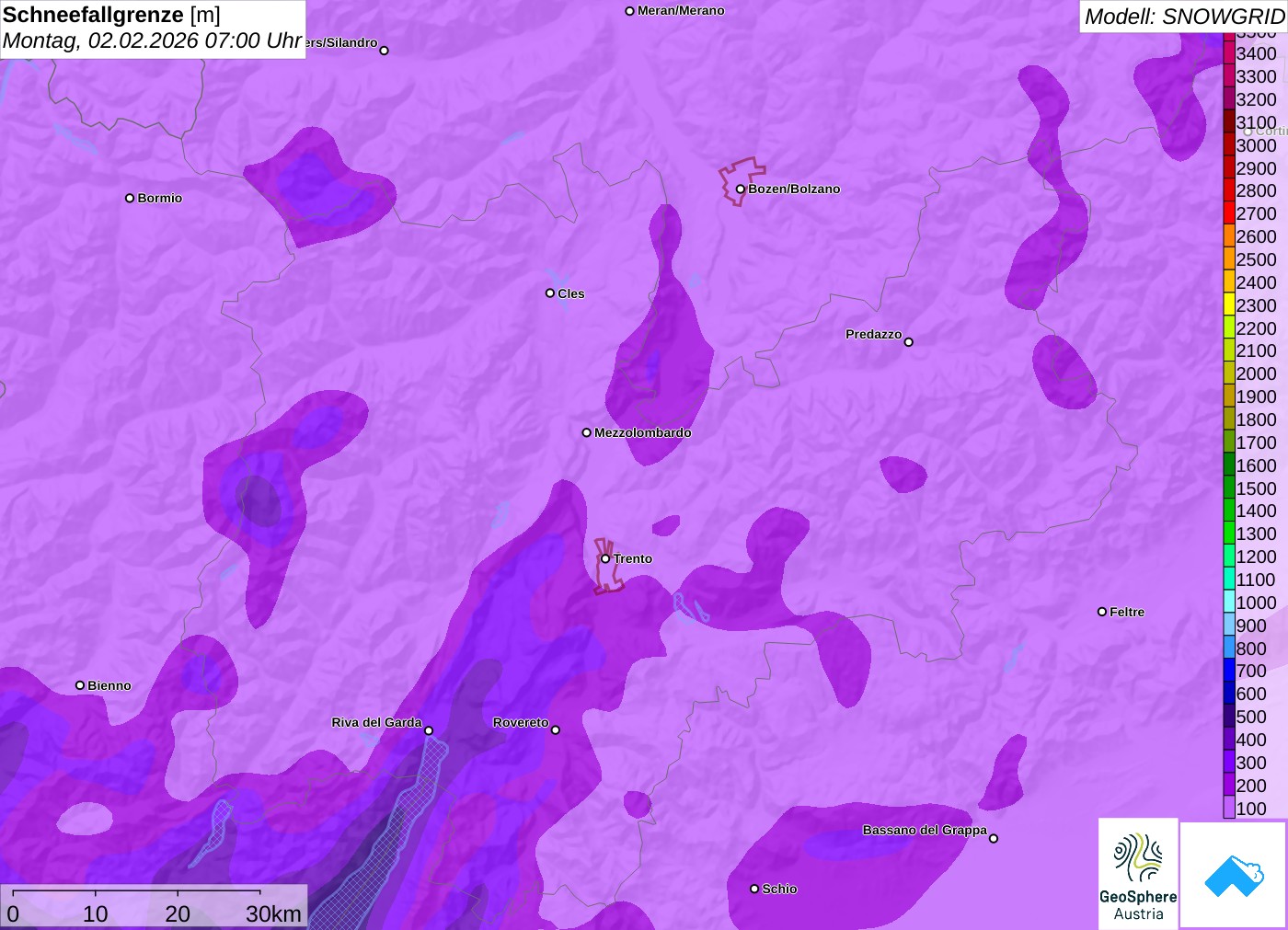Click the 2300 m yellow legend swatch
The width and height of the screenshot is (1288, 930).
click(1229, 305)
